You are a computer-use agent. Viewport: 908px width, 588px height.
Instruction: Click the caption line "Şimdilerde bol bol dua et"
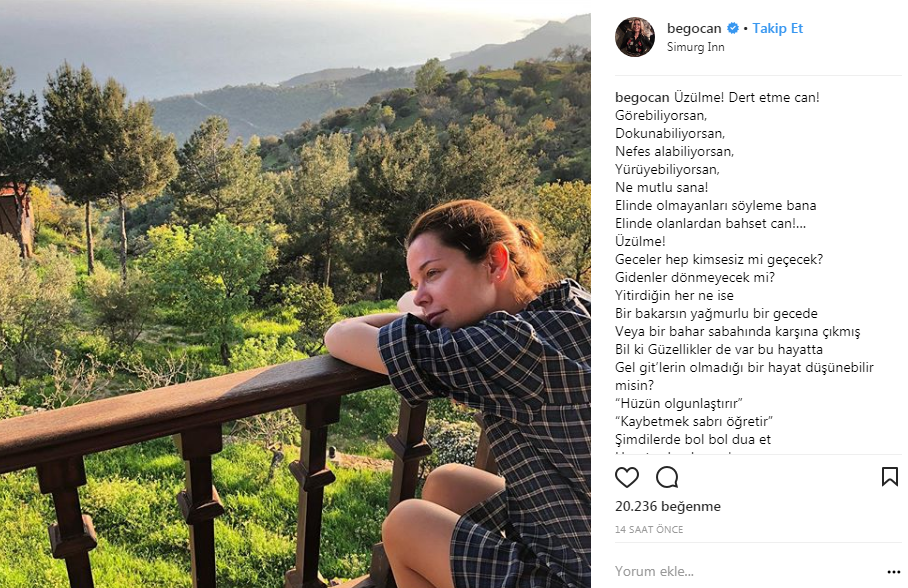tap(693, 439)
